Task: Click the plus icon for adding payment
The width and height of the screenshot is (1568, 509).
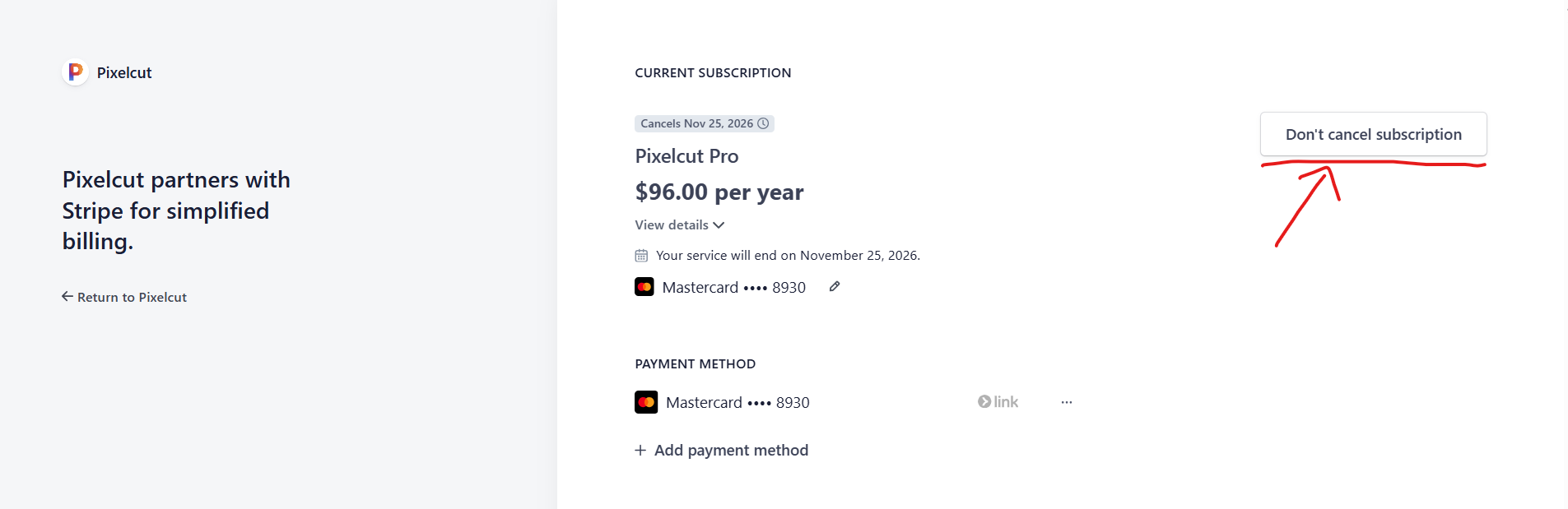Action: tap(640, 451)
